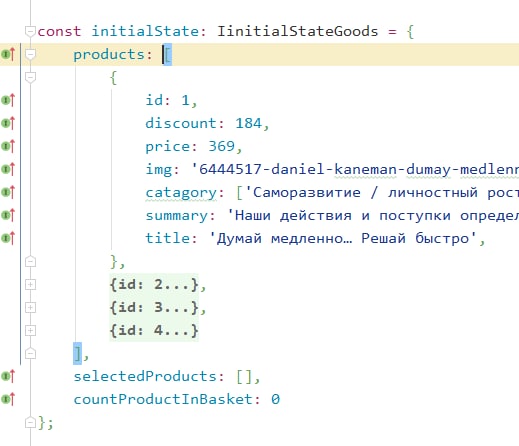Click implements gutter icon beside price: 369
519x446 pixels.
(x=8, y=146)
